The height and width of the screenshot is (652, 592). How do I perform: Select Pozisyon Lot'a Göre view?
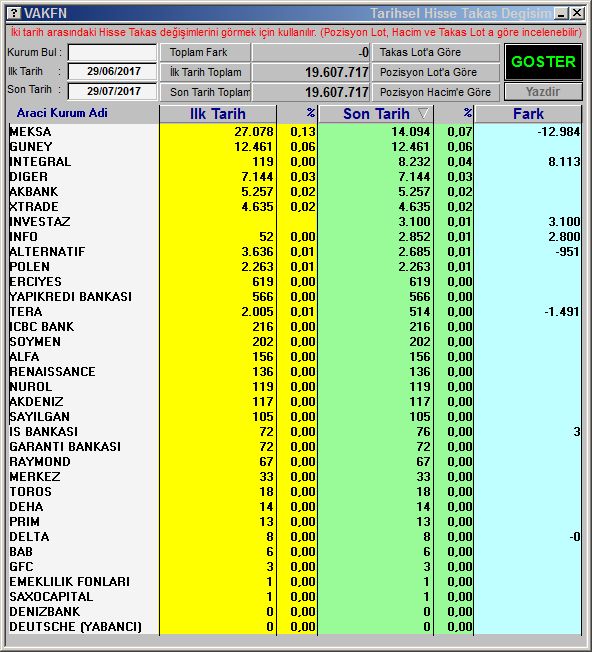click(435, 72)
